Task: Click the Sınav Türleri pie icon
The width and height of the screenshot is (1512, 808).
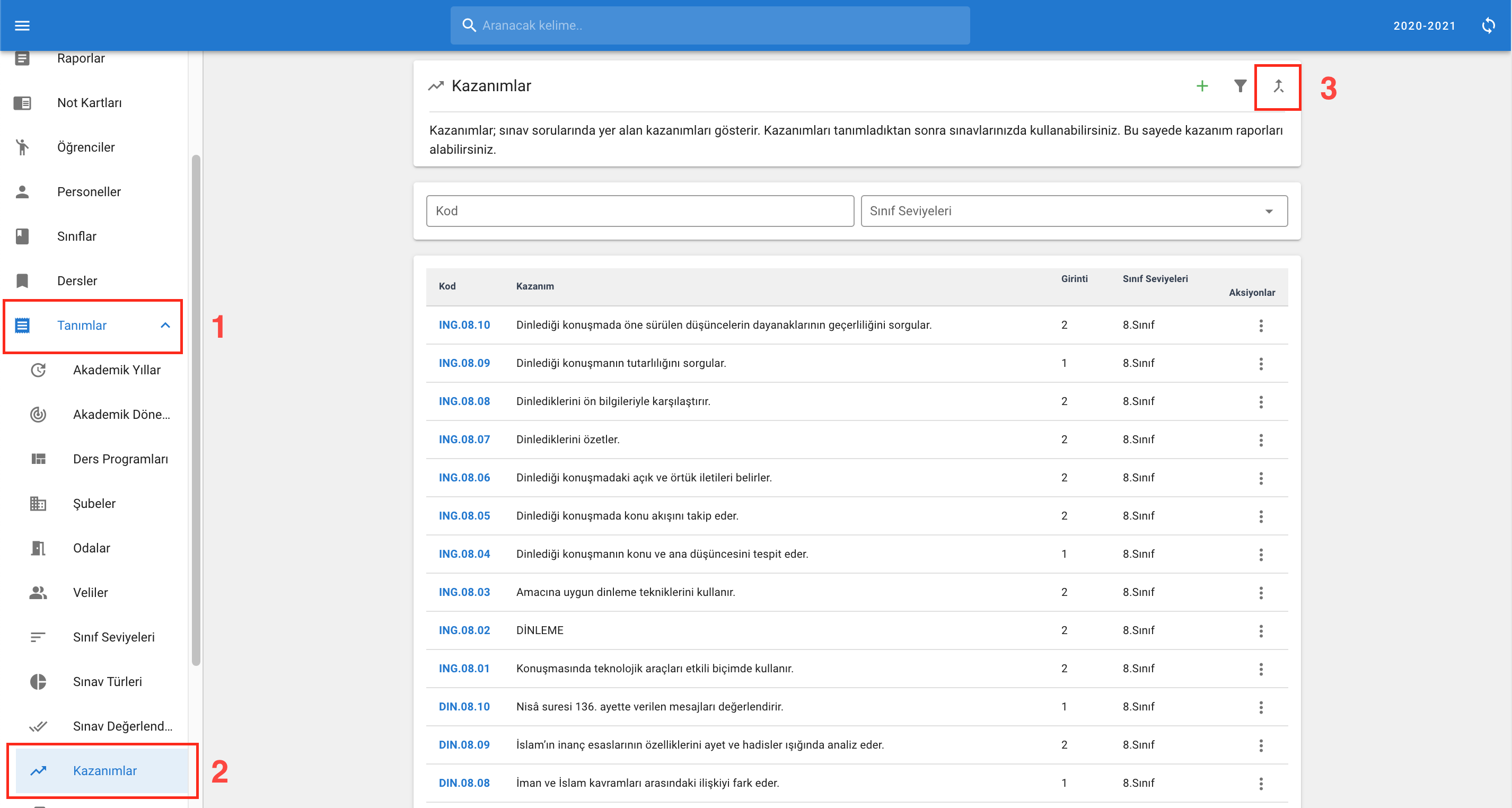Action: tap(38, 682)
